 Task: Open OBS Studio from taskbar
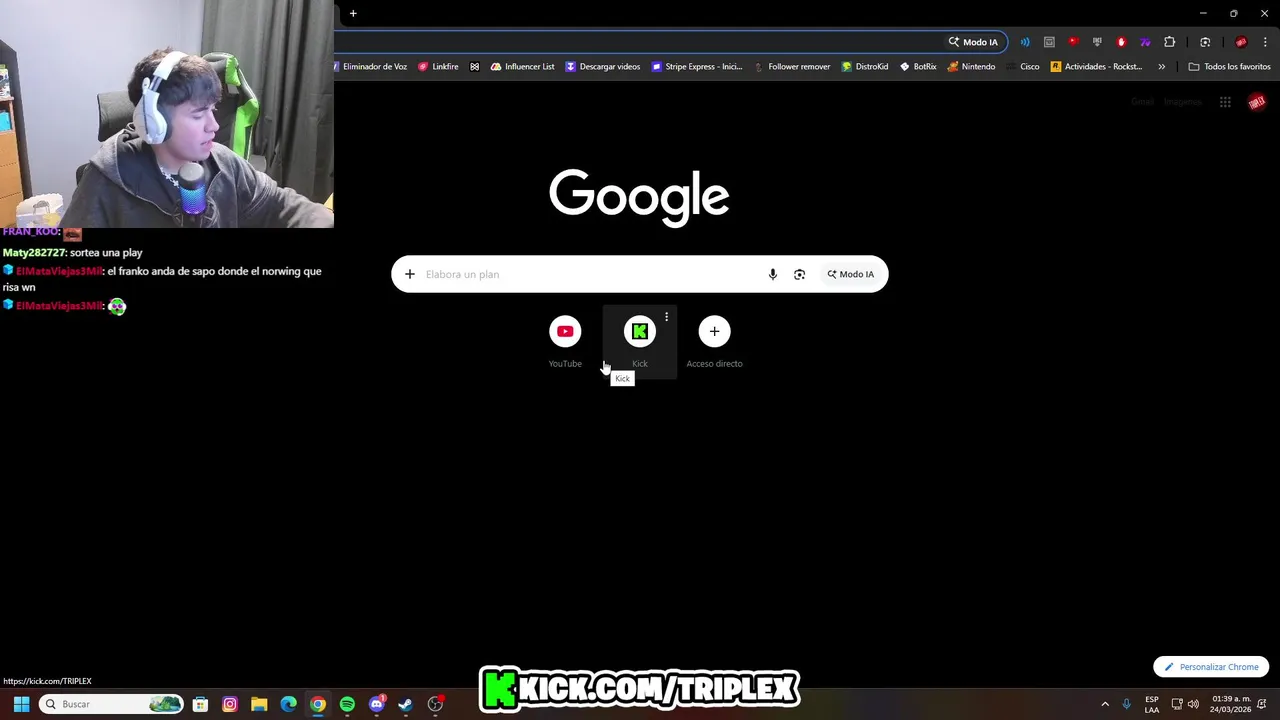coord(435,704)
